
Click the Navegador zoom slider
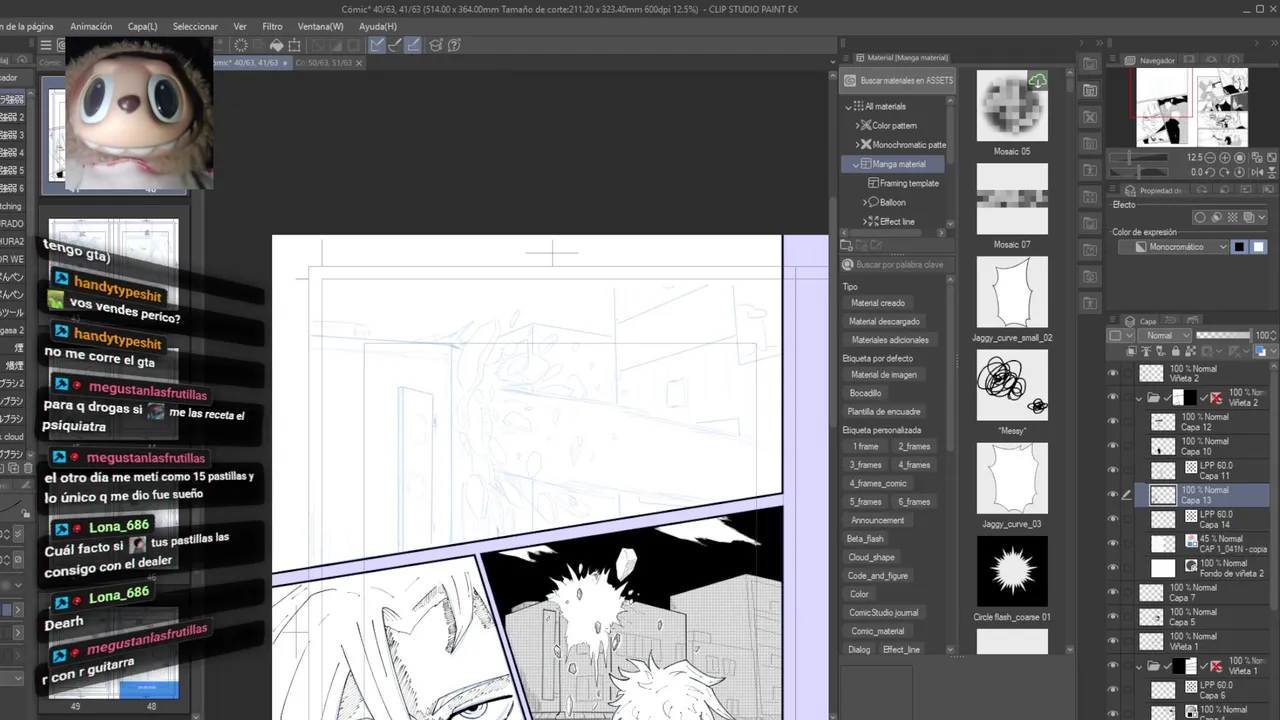pos(1138,158)
